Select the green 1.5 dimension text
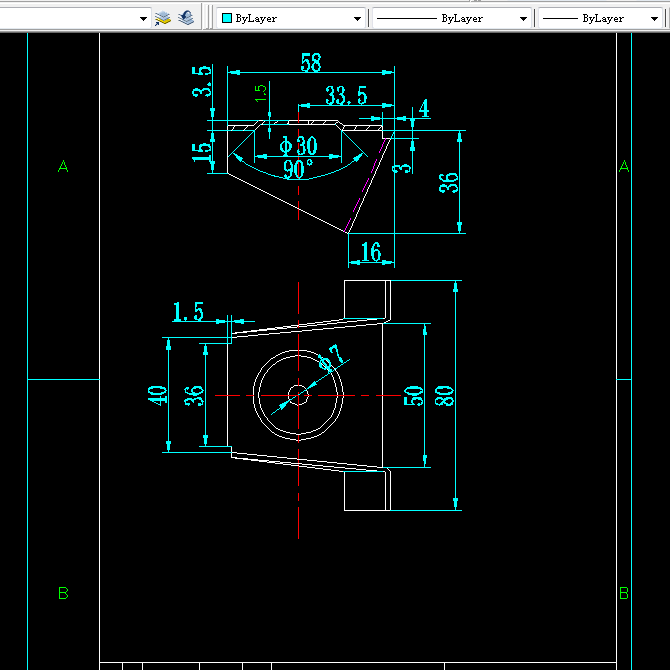The height and width of the screenshot is (670, 670). click(x=260, y=93)
